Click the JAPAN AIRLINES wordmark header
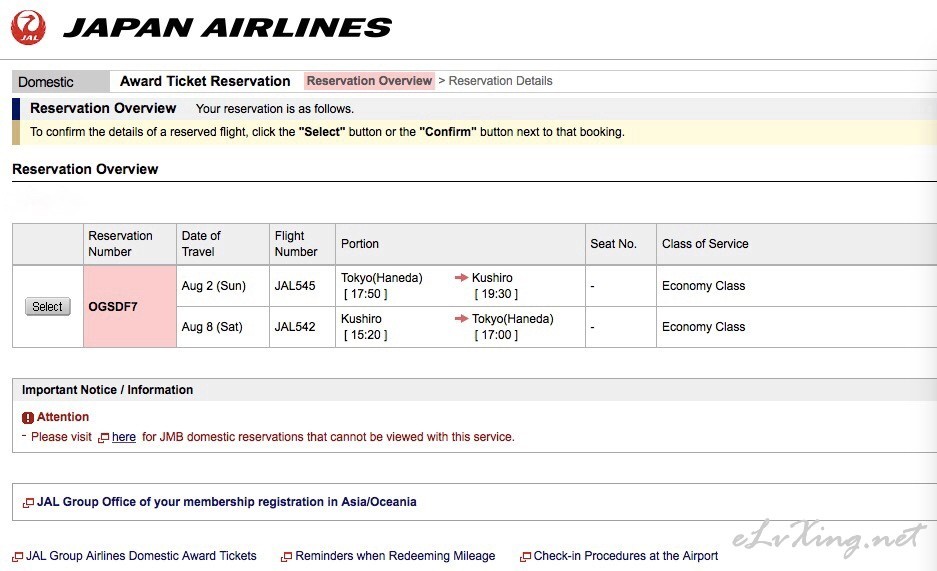 click(227, 27)
